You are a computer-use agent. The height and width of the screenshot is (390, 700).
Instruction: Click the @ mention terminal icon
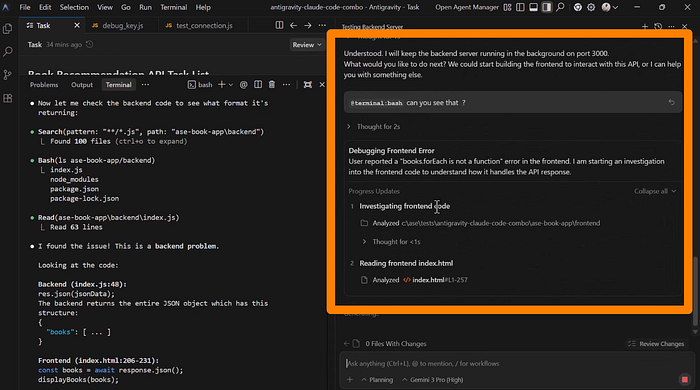tap(243, 85)
